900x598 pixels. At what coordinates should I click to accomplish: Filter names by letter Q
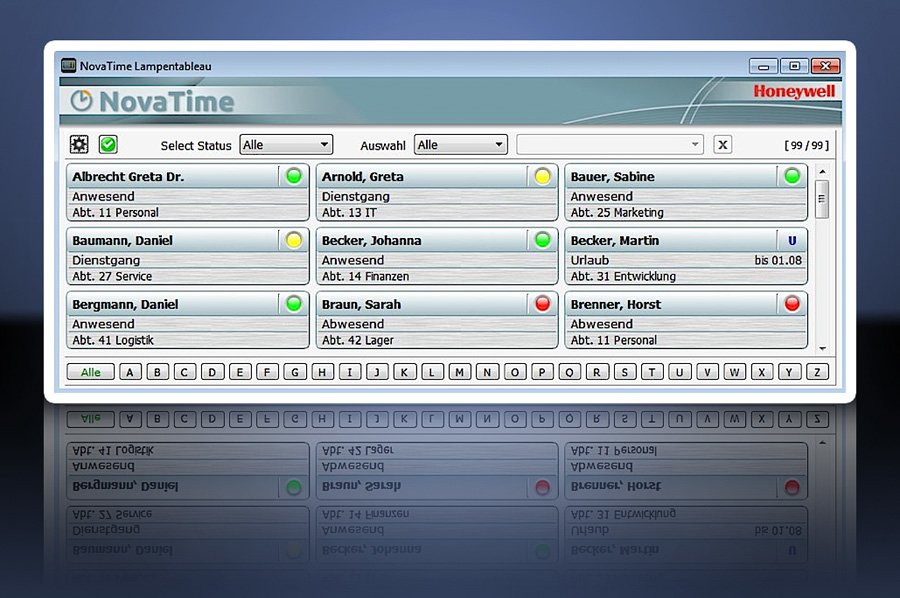569,372
